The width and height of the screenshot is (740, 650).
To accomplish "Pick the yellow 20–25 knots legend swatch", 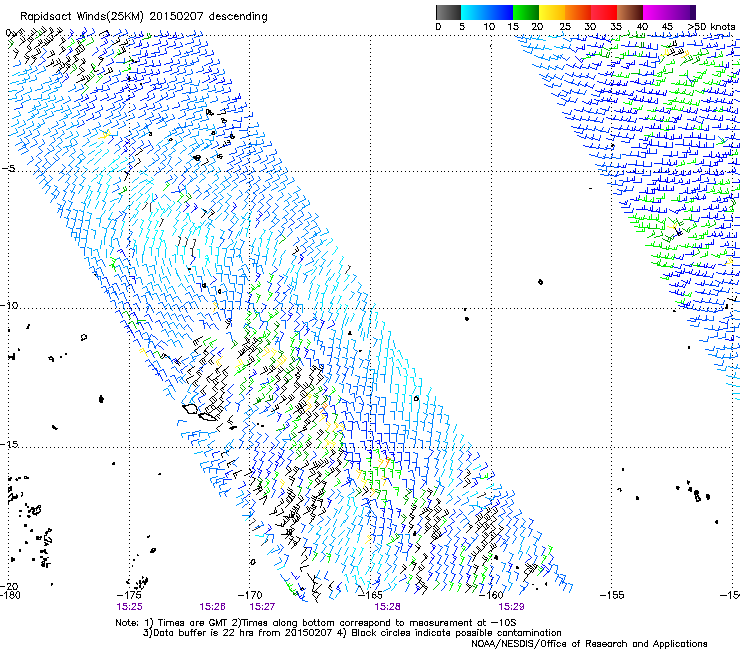I will click(x=552, y=12).
